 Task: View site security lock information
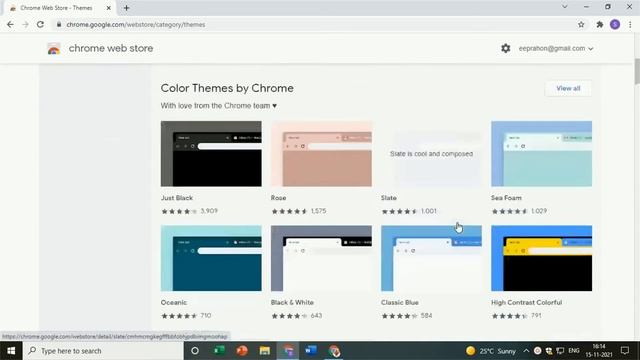point(59,24)
